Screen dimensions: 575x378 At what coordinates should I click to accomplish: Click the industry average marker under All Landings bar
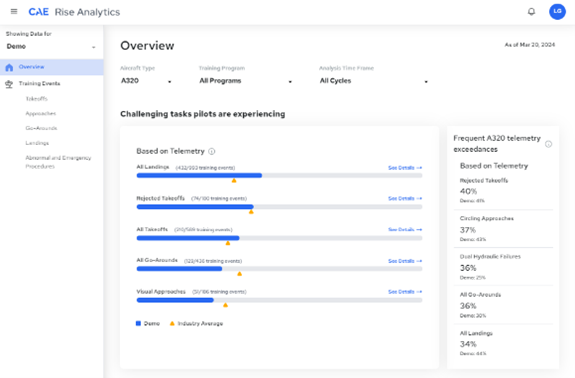pos(234,180)
